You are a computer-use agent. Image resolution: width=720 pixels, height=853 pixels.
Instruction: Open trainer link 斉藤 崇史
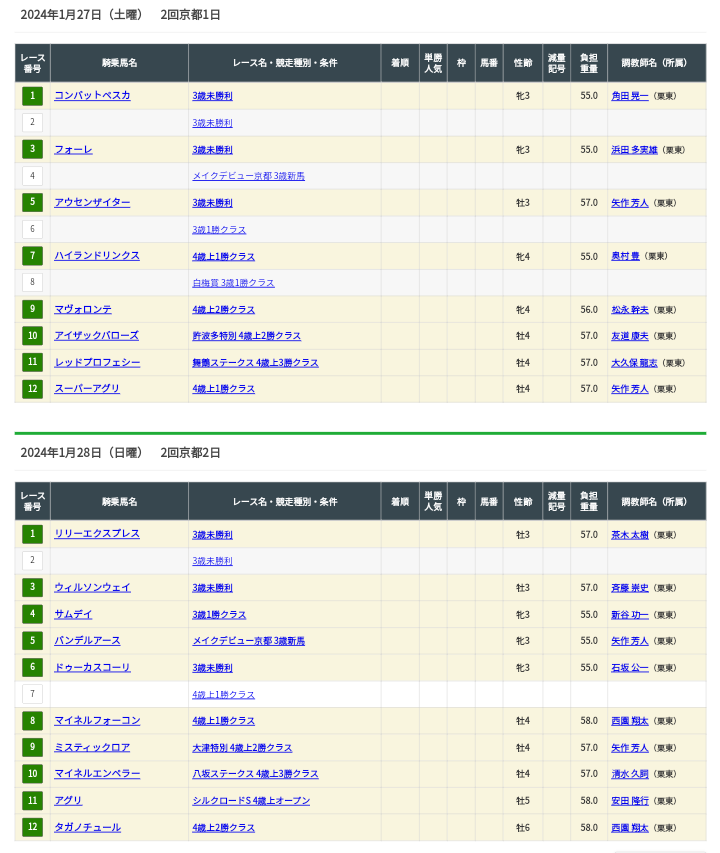pos(630,588)
